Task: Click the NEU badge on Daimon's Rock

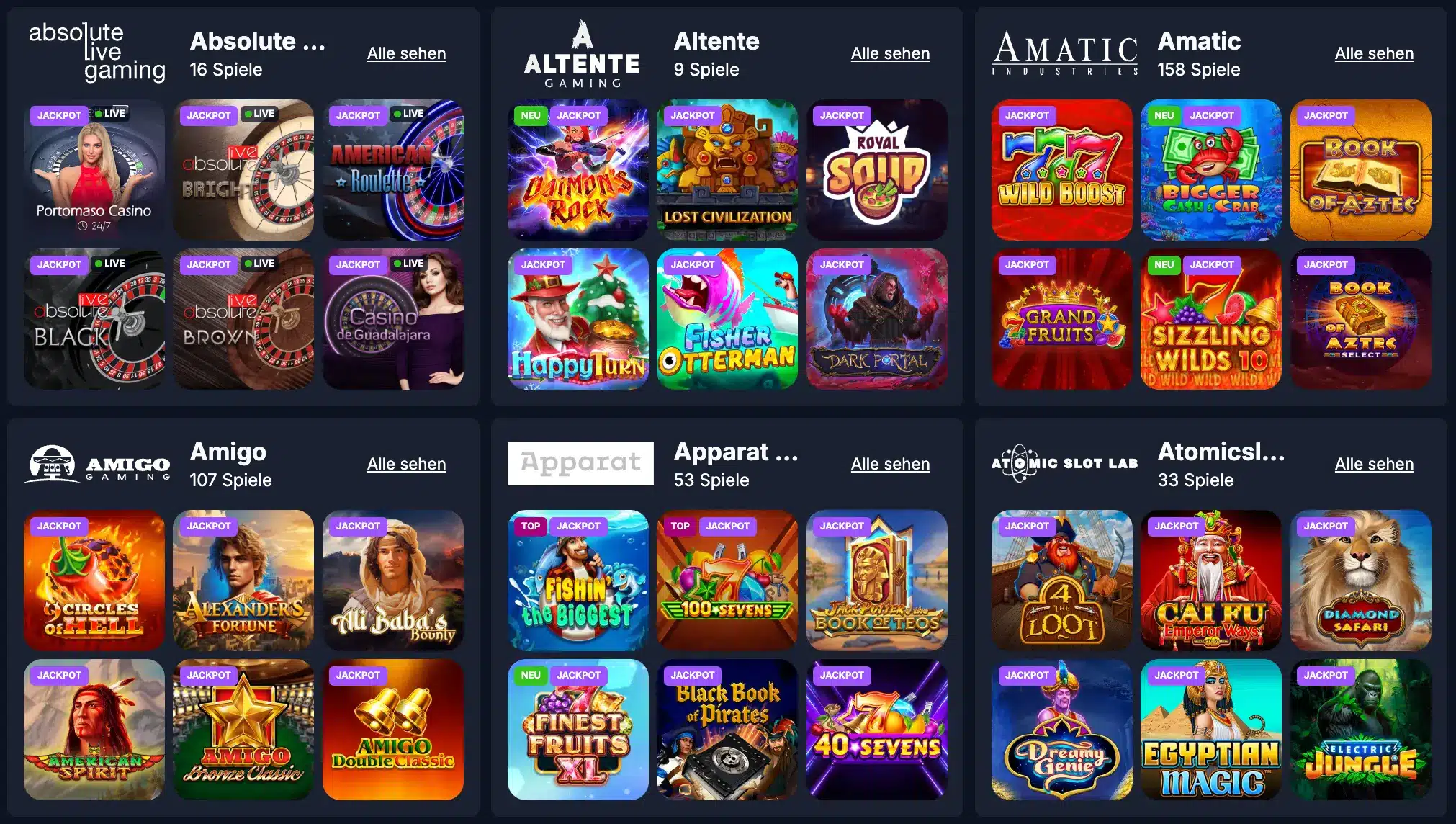Action: [x=531, y=115]
